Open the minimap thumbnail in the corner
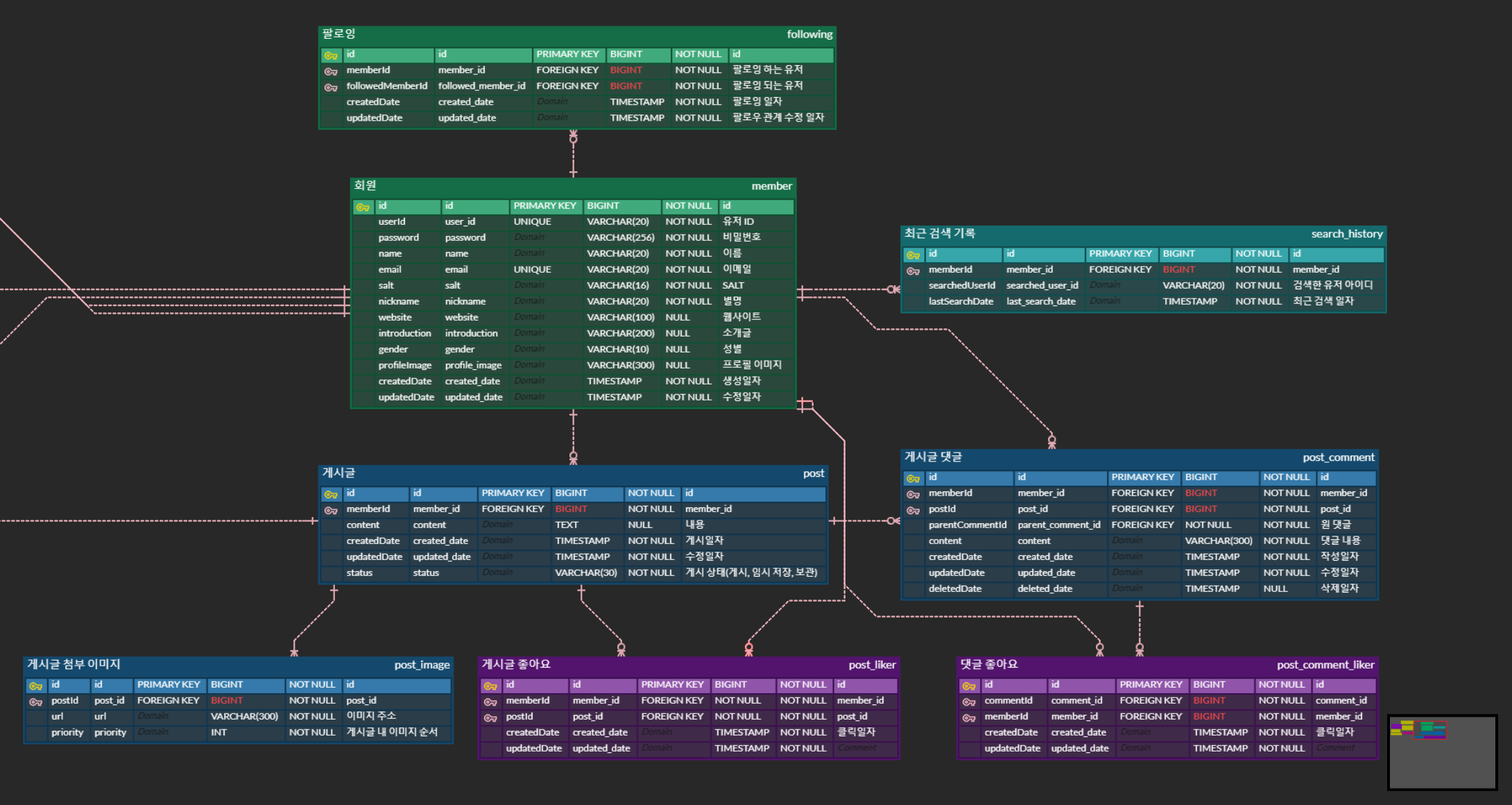The height and width of the screenshot is (805, 1512). (1442, 752)
